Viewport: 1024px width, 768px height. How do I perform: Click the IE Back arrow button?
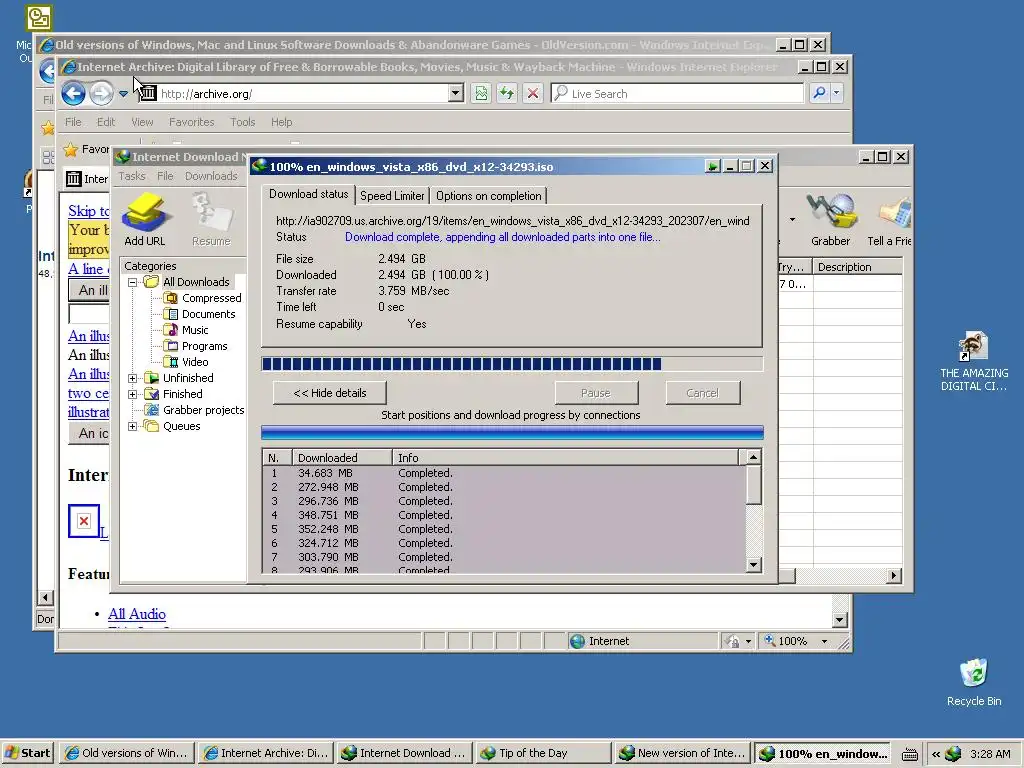pos(73,94)
